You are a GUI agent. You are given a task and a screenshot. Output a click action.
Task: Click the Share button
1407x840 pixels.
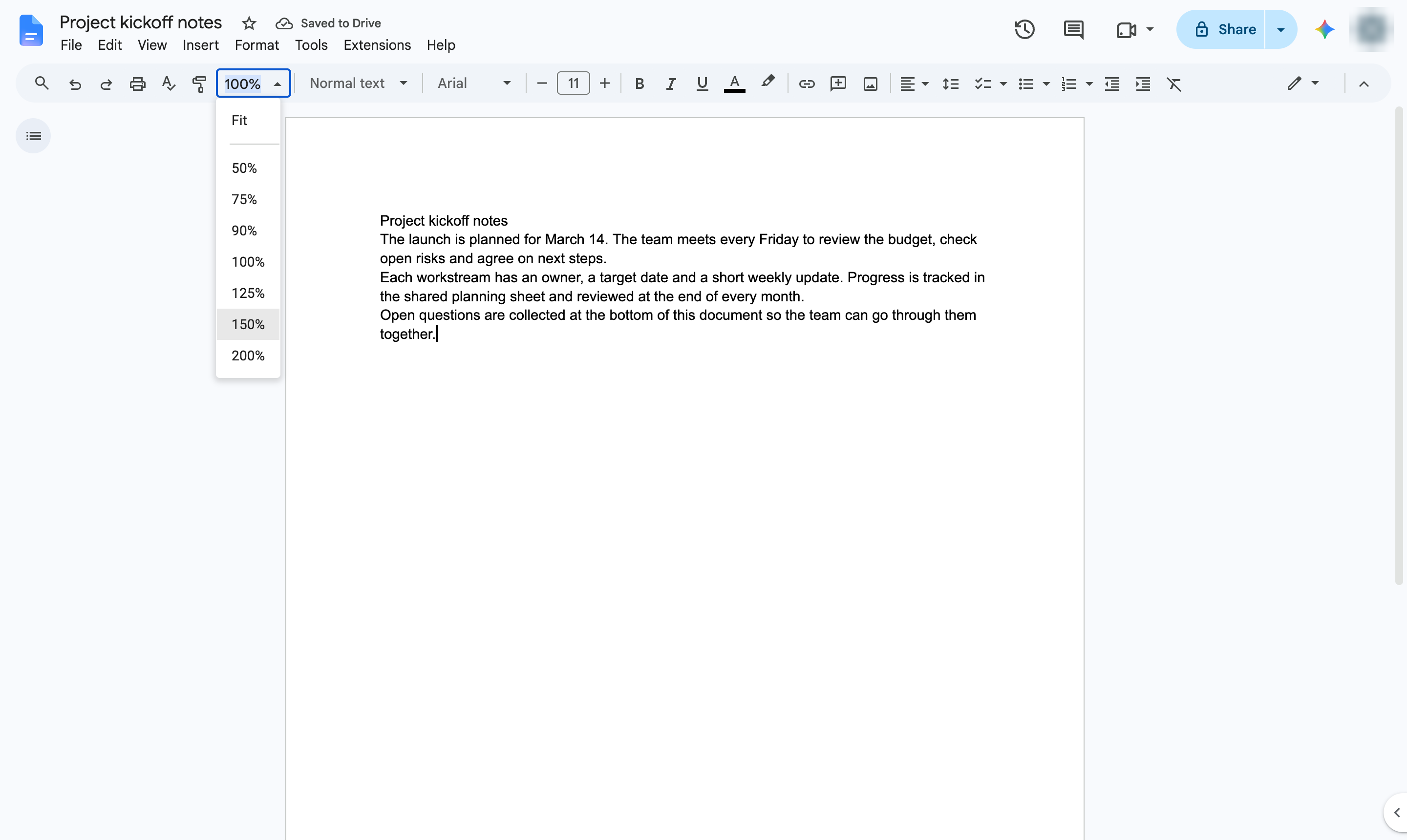1220,29
